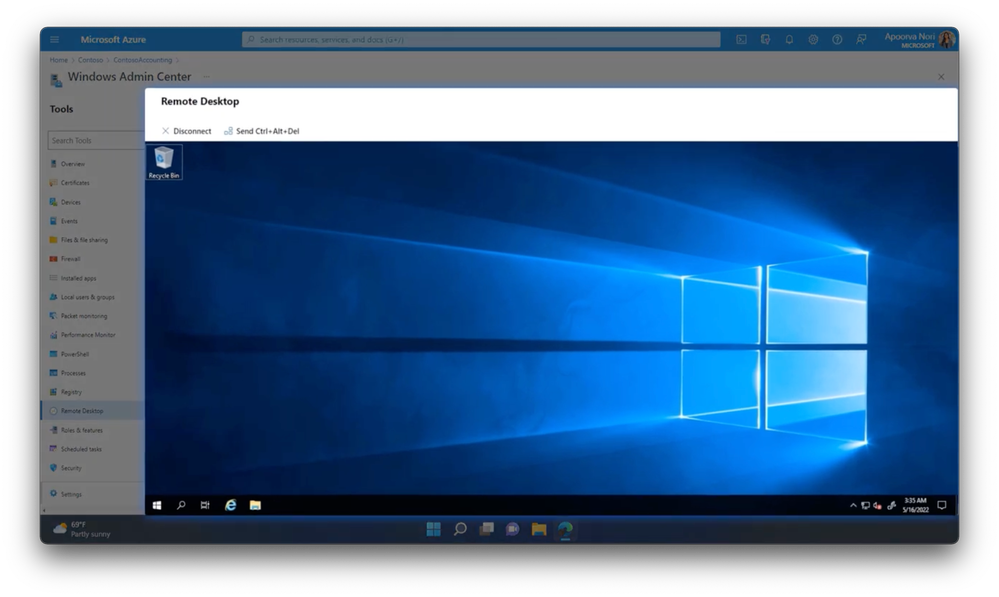Open the Azure feedback icon

861,40
